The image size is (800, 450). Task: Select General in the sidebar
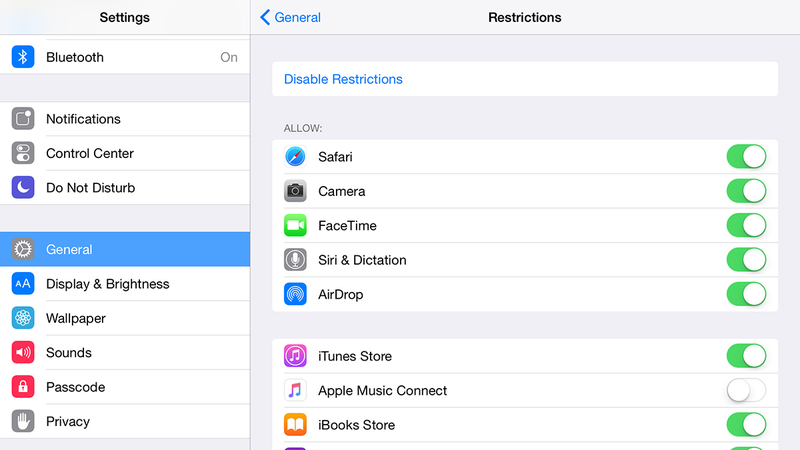[x=125, y=249]
